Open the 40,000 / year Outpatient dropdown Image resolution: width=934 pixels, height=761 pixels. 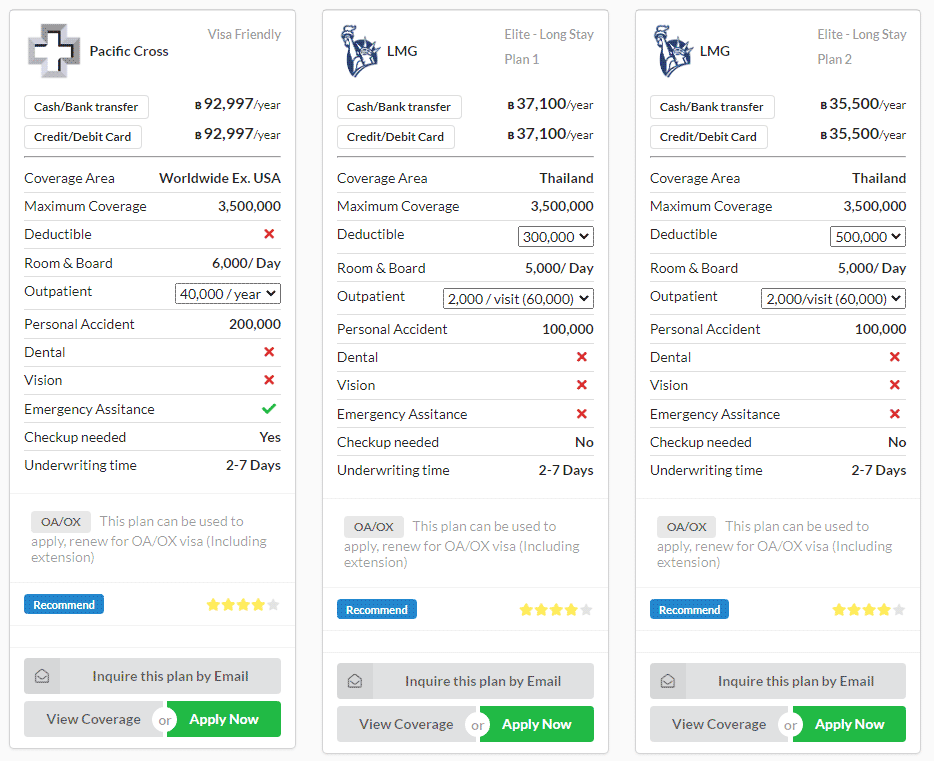click(228, 294)
